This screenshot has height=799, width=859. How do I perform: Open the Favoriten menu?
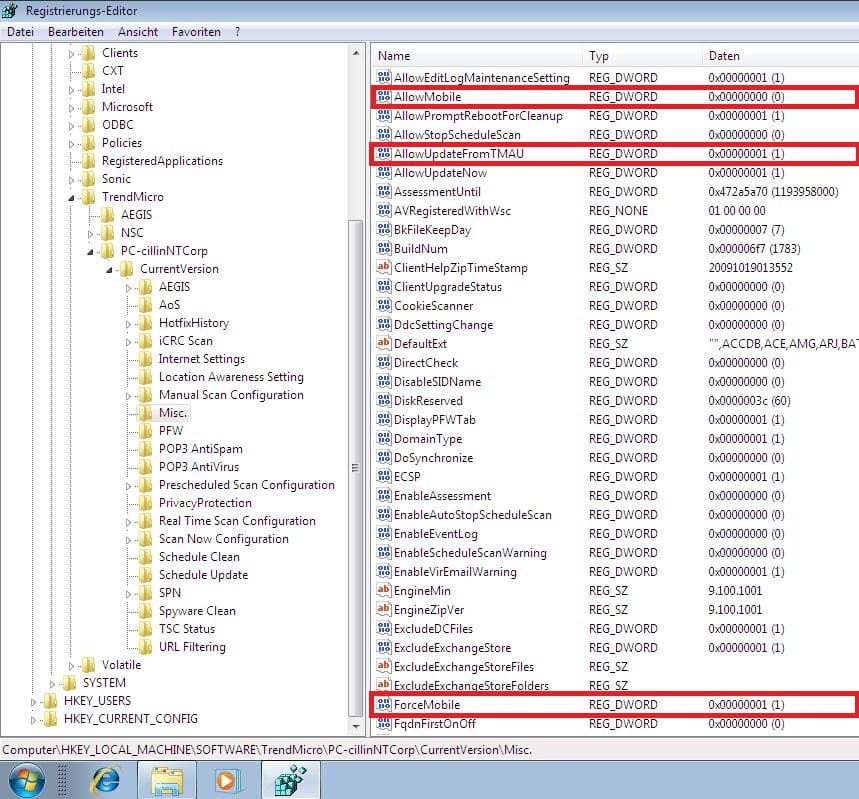pos(196,32)
